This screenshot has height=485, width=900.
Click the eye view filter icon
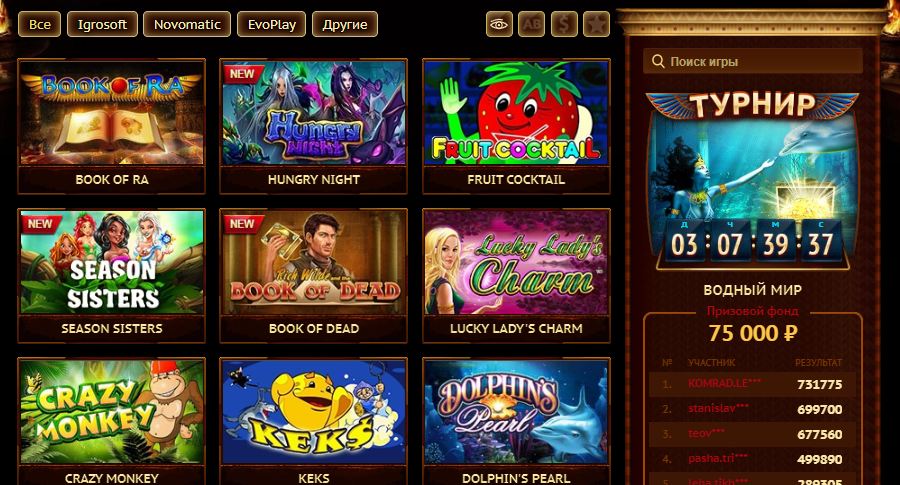499,25
